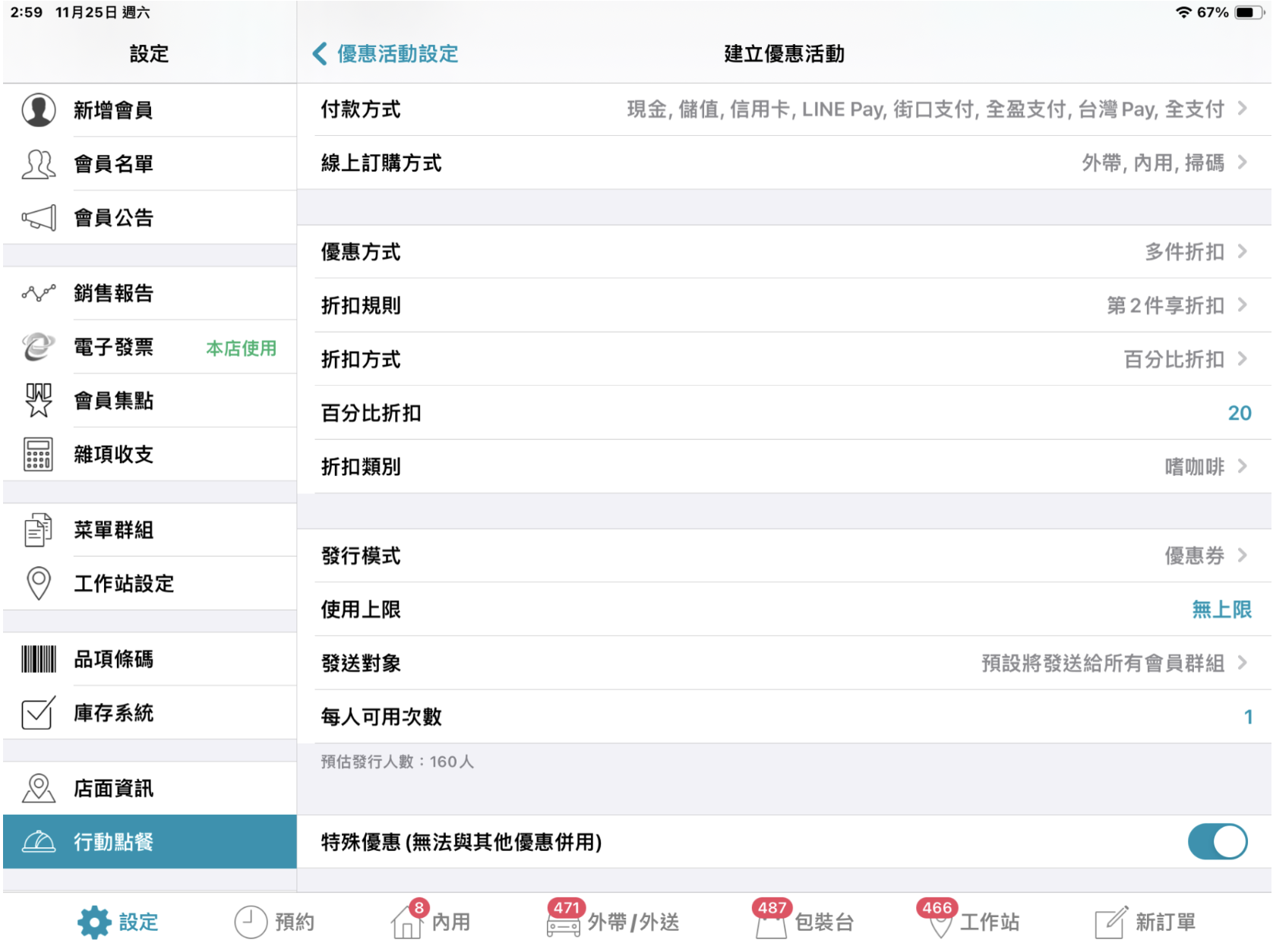Expand 付款方式 payment options
The image size is (1273, 952).
pos(784,109)
